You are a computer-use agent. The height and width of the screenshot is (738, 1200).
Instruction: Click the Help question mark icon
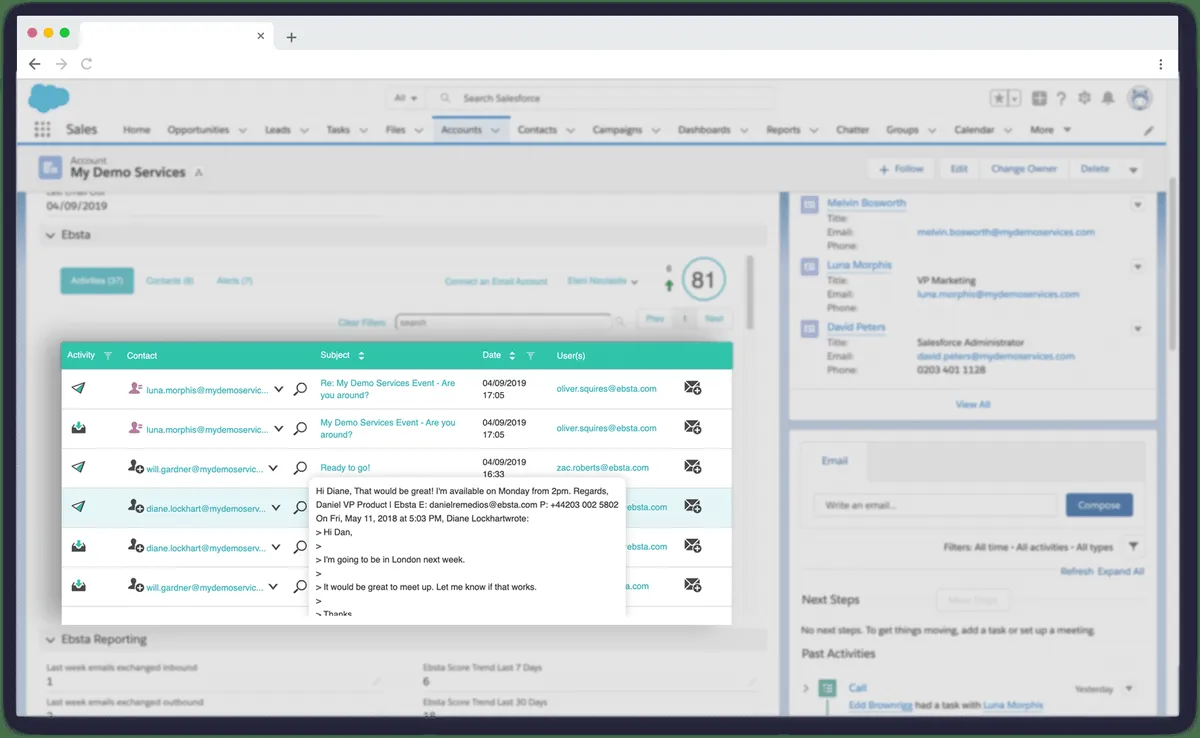click(x=1062, y=98)
